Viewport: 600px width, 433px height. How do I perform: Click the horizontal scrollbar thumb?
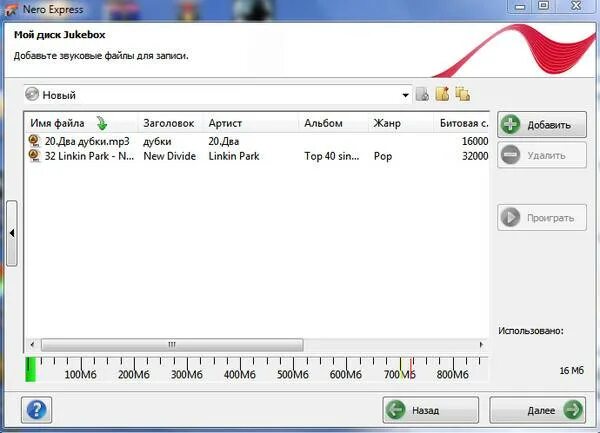pos(172,345)
